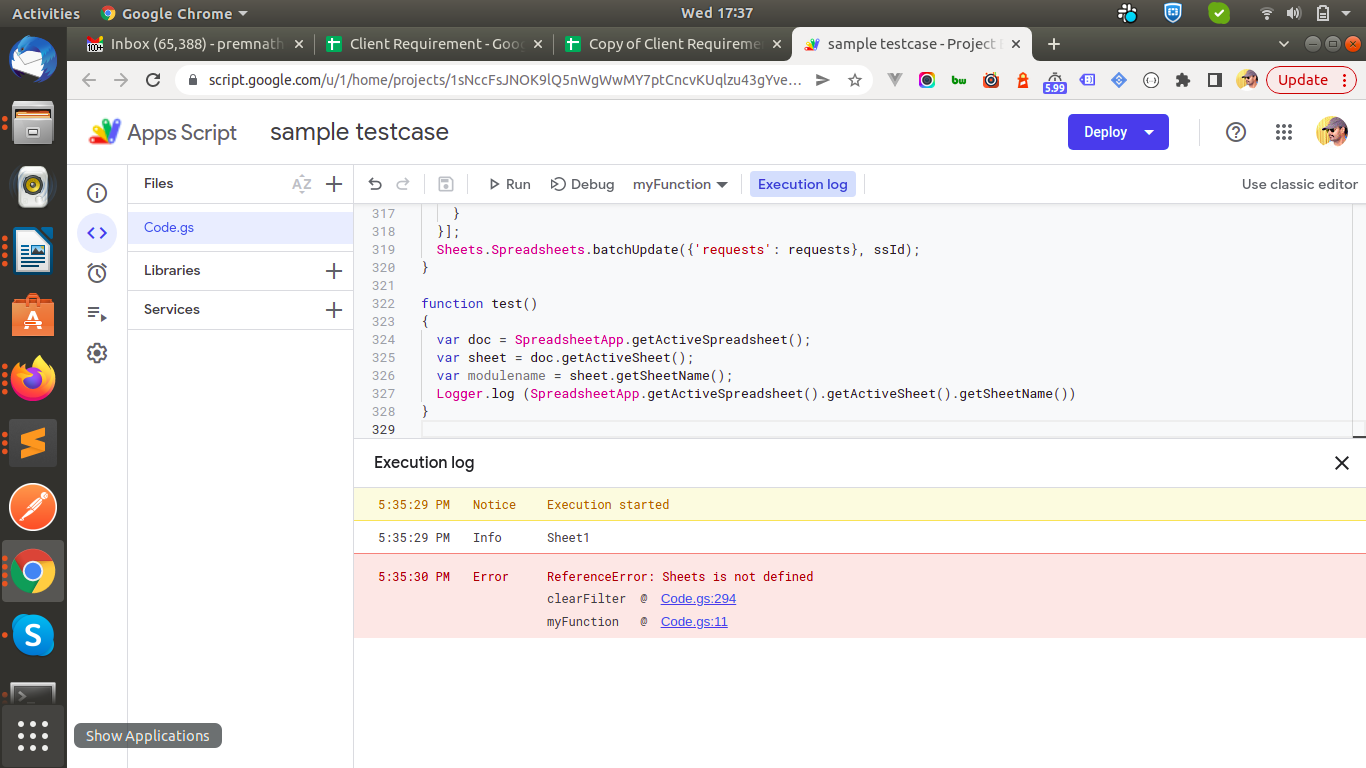
Task: Click line 327 Logger.log statement
Action: click(755, 394)
